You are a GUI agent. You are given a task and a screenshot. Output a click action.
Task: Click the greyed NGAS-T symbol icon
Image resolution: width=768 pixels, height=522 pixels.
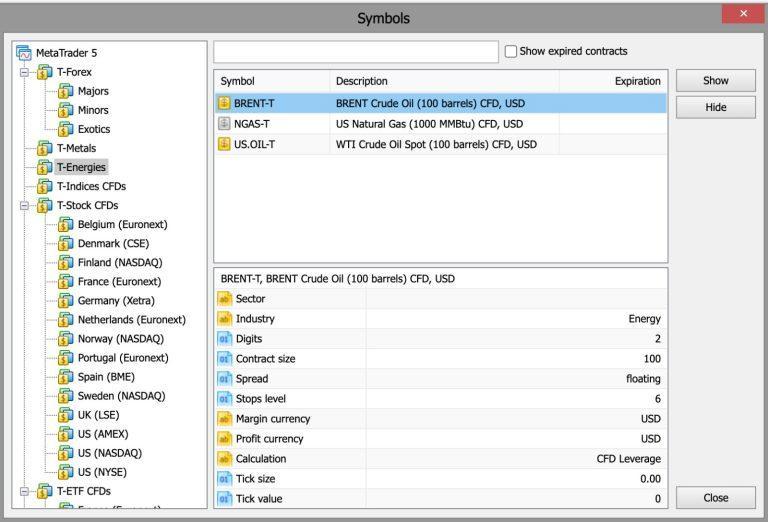click(x=224, y=124)
